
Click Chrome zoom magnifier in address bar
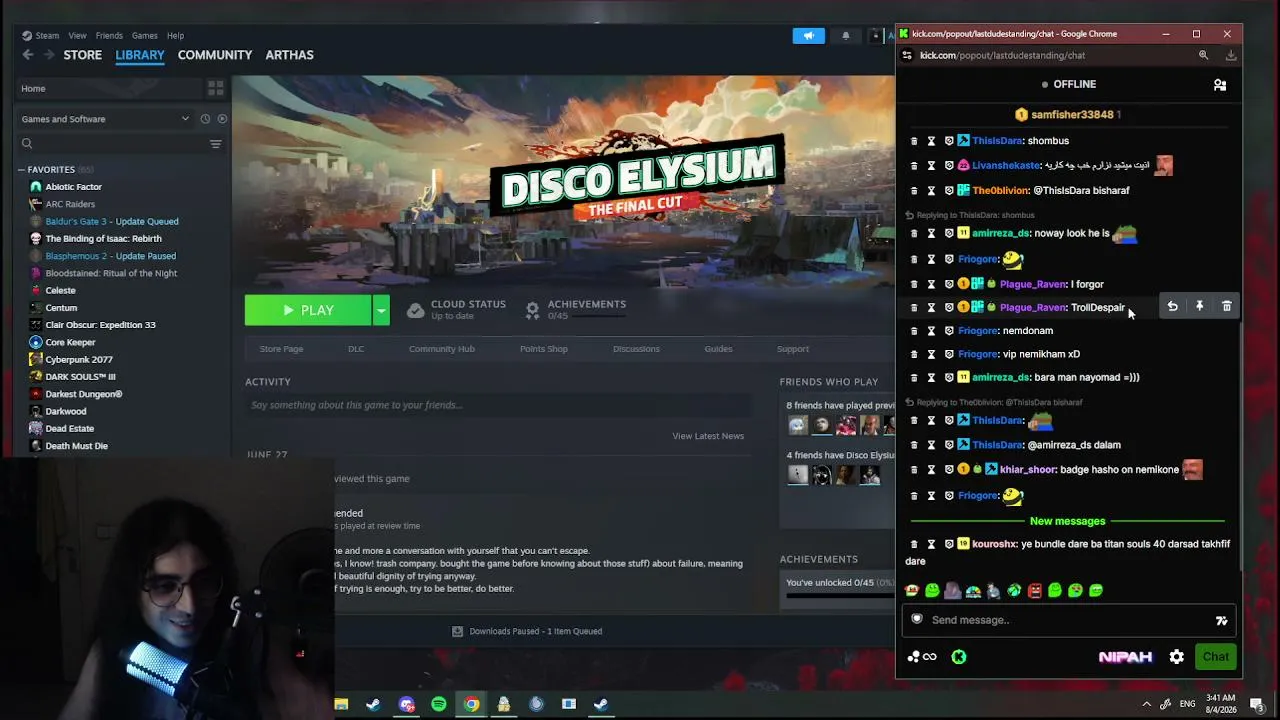1203,56
